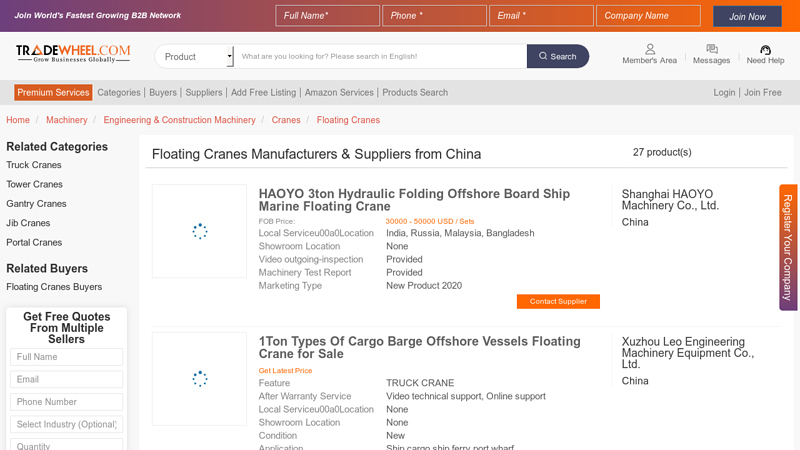Click the 1Ton Cargo Barge crane thumbnail
Screen dimensions: 800x450
(199, 379)
